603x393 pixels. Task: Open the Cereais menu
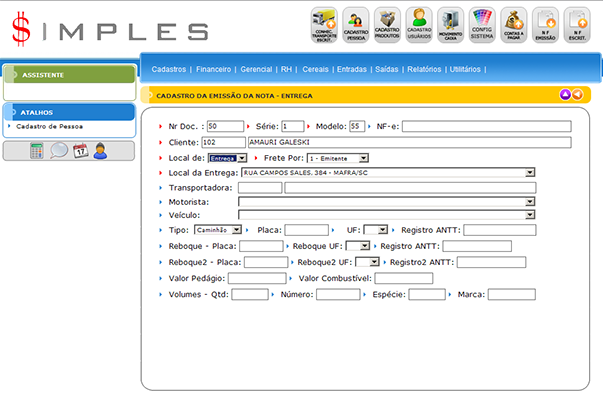(315, 69)
